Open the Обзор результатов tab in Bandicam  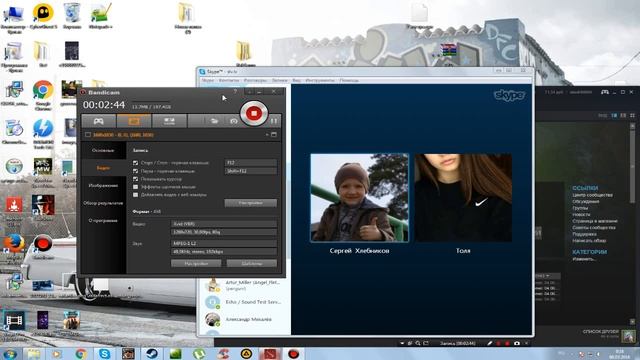coord(103,203)
